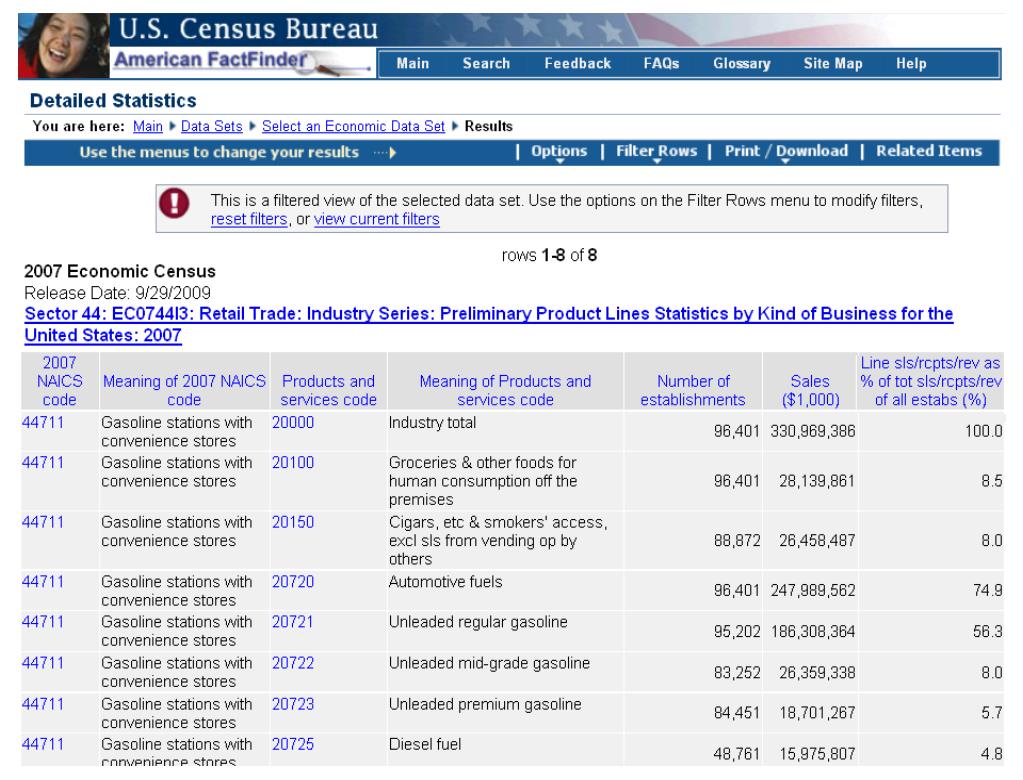Screen dimensions: 1023x780
Task: Click product code 20000 link
Action: click(293, 423)
